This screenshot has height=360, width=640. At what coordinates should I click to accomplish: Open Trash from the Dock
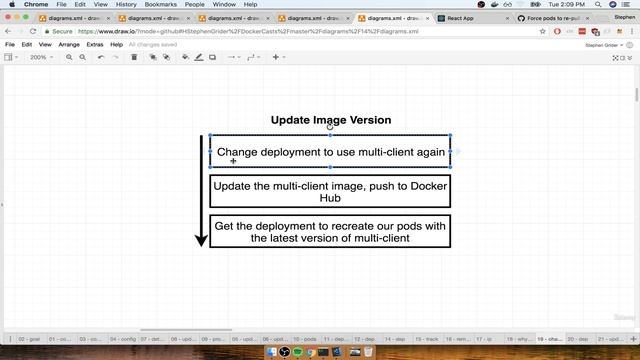click(x=368, y=351)
